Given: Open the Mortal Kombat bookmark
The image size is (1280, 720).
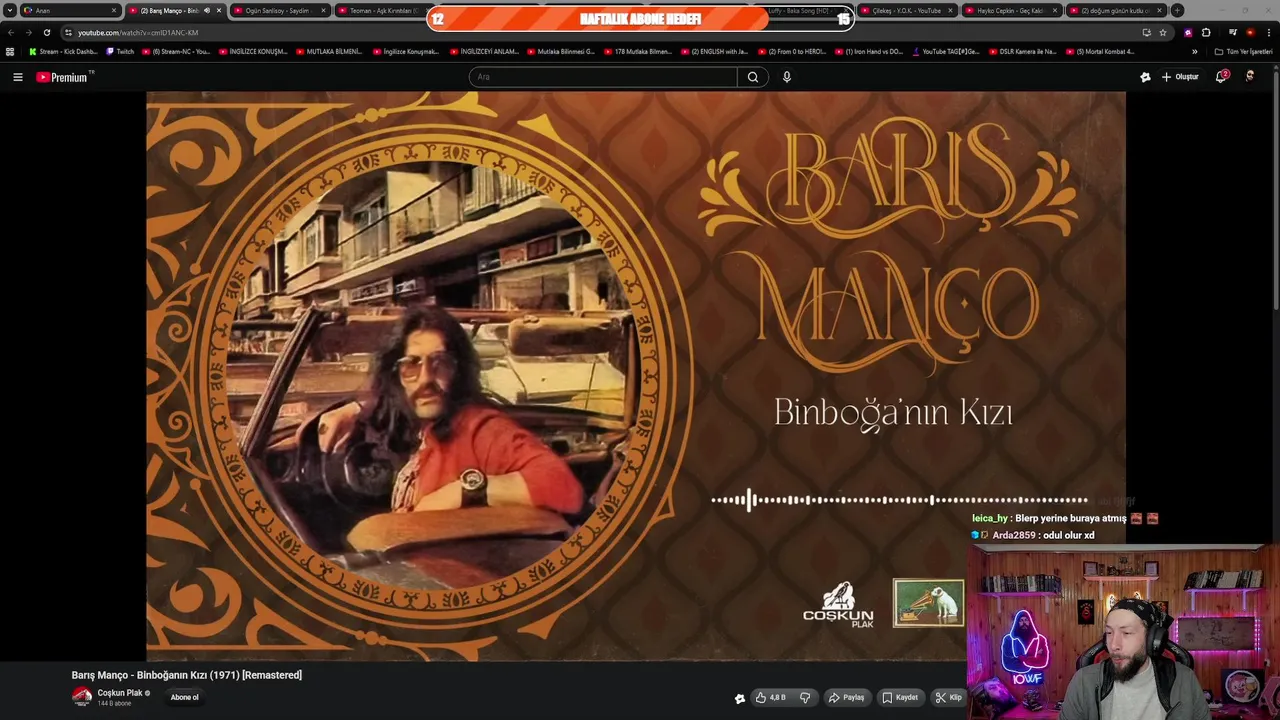Looking at the screenshot, I should click(x=1100, y=51).
